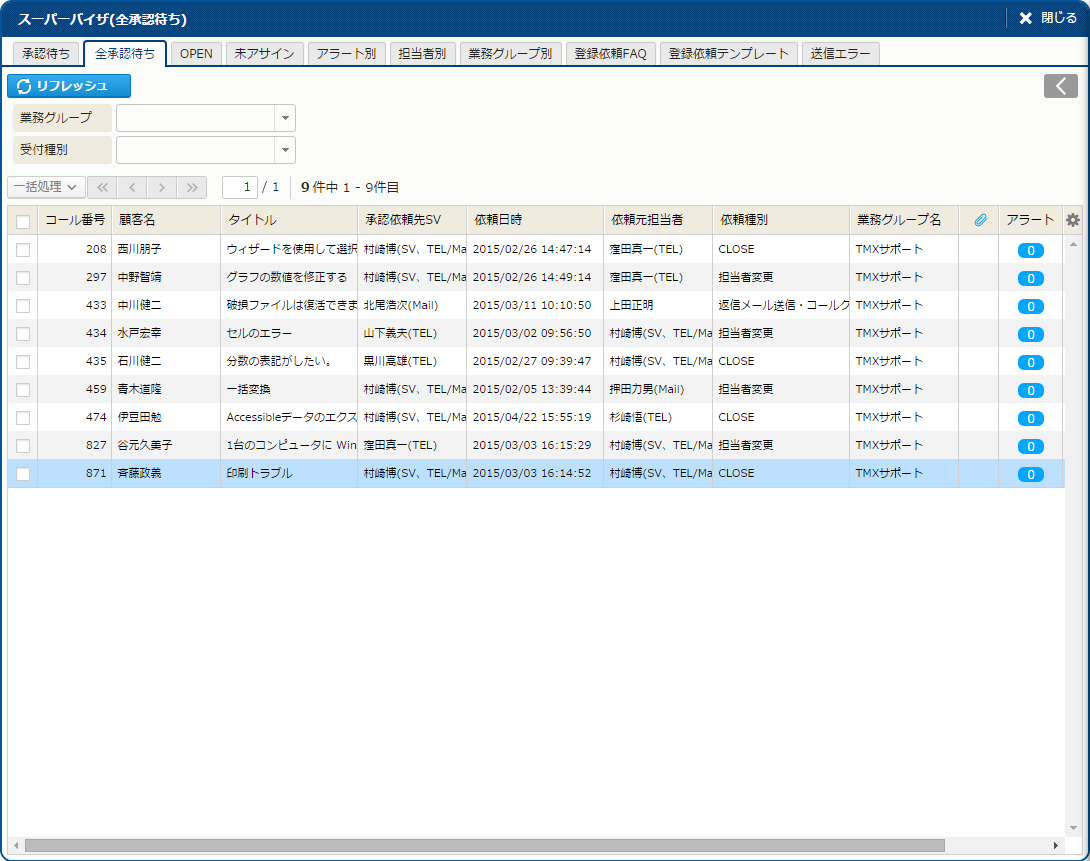The height and width of the screenshot is (861, 1090).
Task: Go to the next page
Action: 162,187
